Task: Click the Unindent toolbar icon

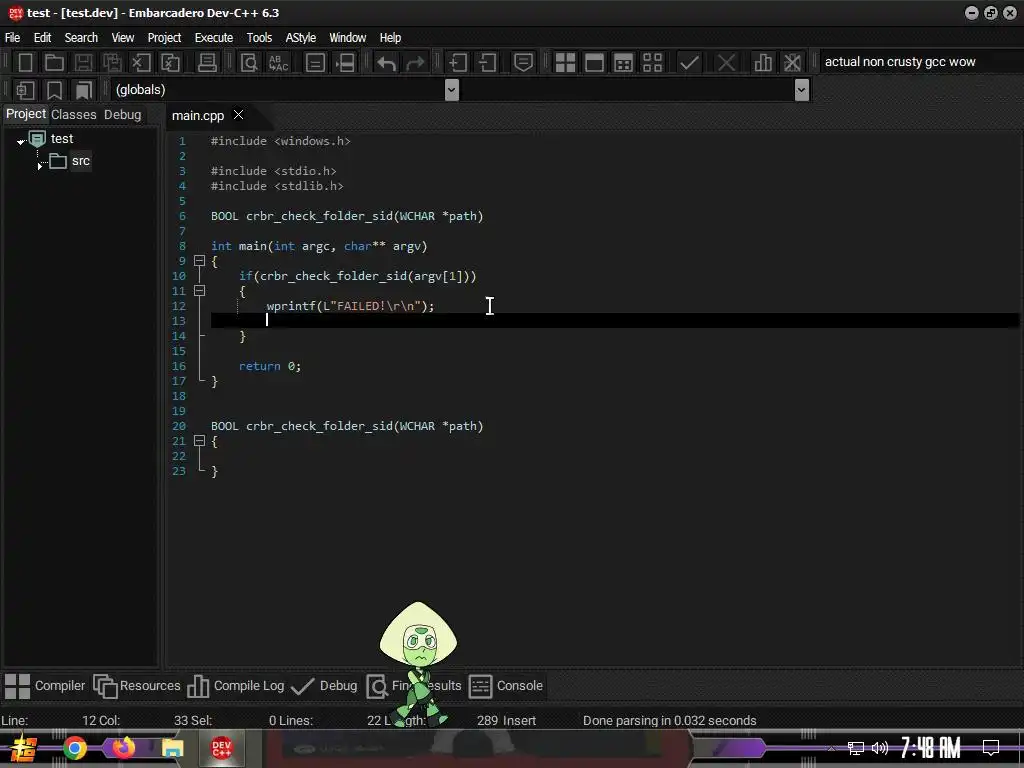Action: (x=487, y=63)
